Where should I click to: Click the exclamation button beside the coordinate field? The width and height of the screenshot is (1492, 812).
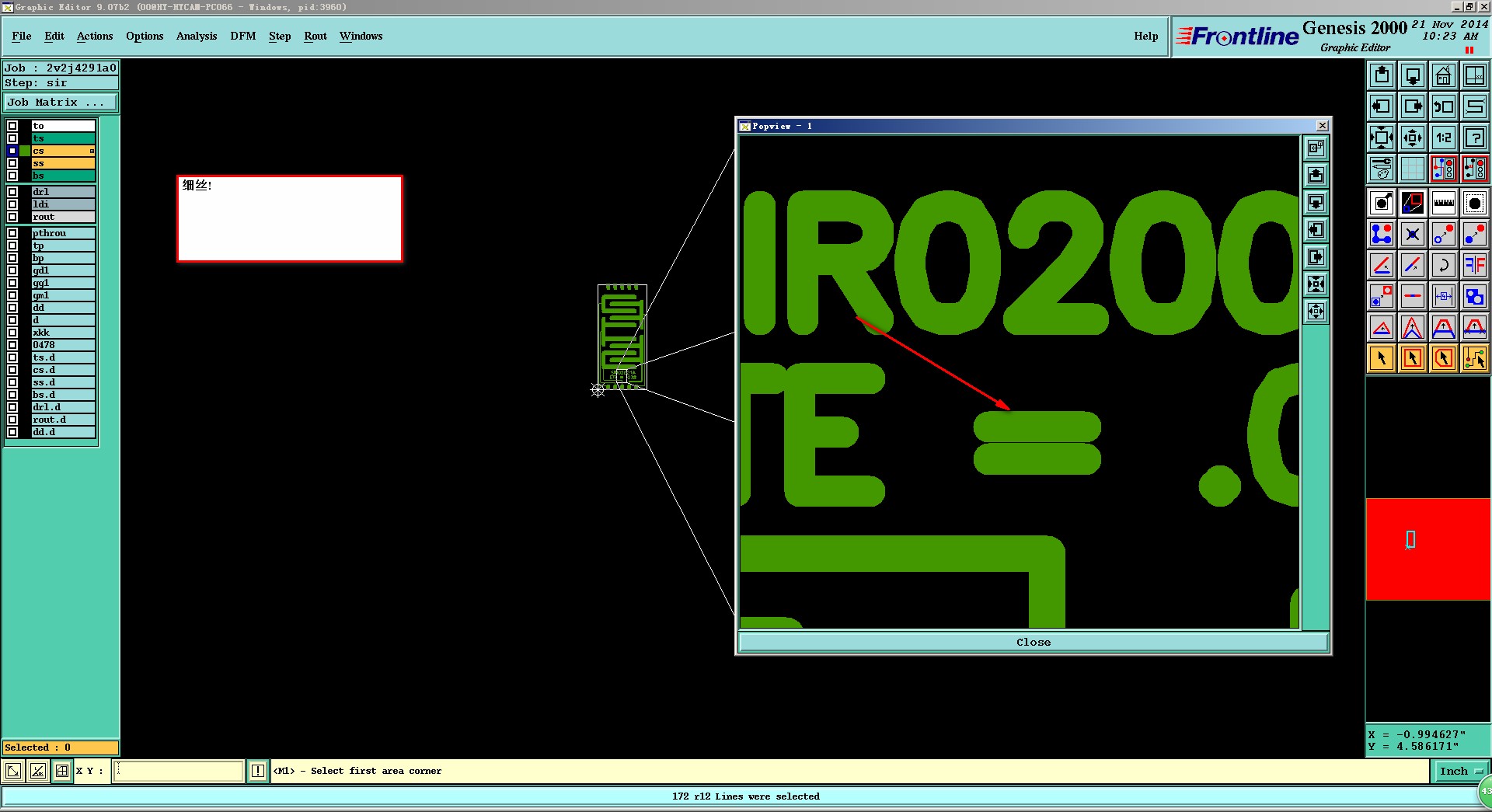click(x=258, y=771)
